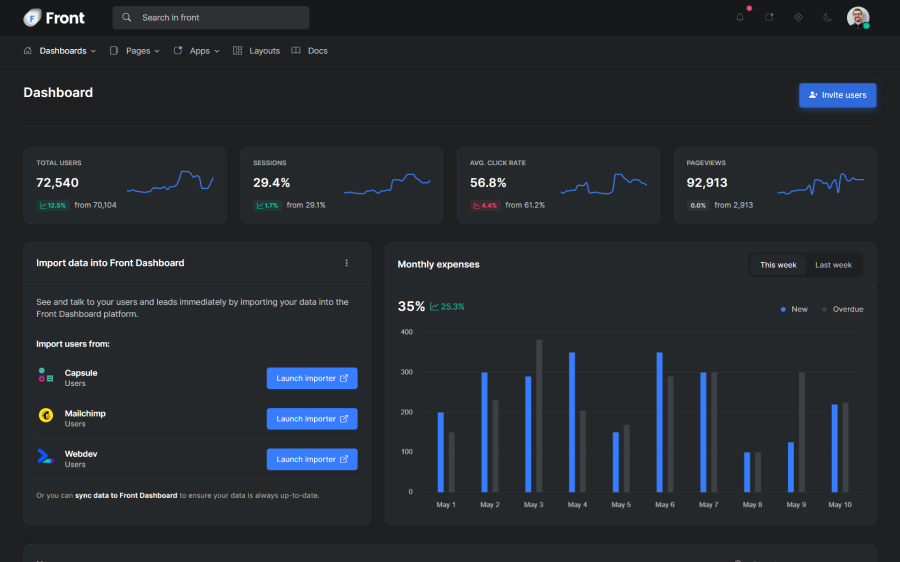Click the Invite users button
The image size is (900, 562).
click(x=837, y=95)
